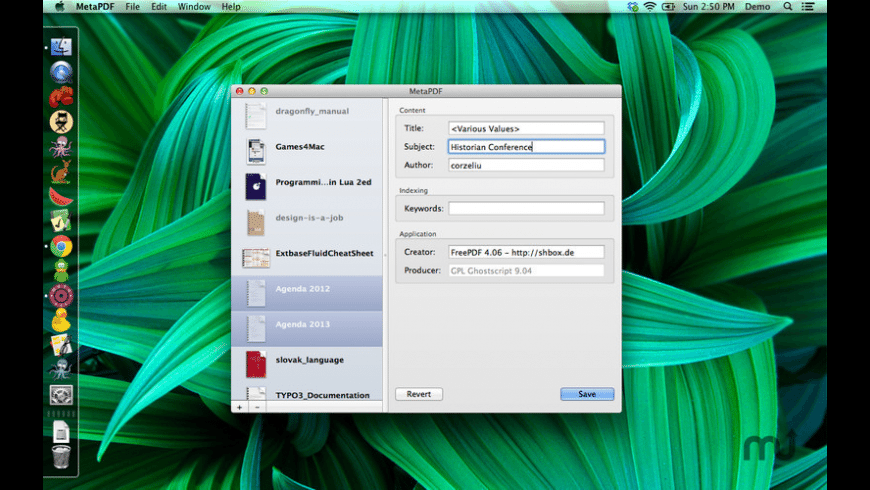Viewport: 870px width, 490px height.
Task: Click the sync status menu bar icon
Action: (633, 7)
